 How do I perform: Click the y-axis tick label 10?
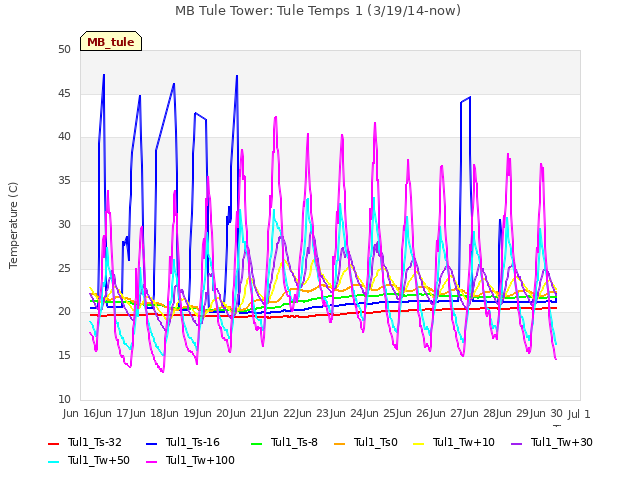point(64,399)
